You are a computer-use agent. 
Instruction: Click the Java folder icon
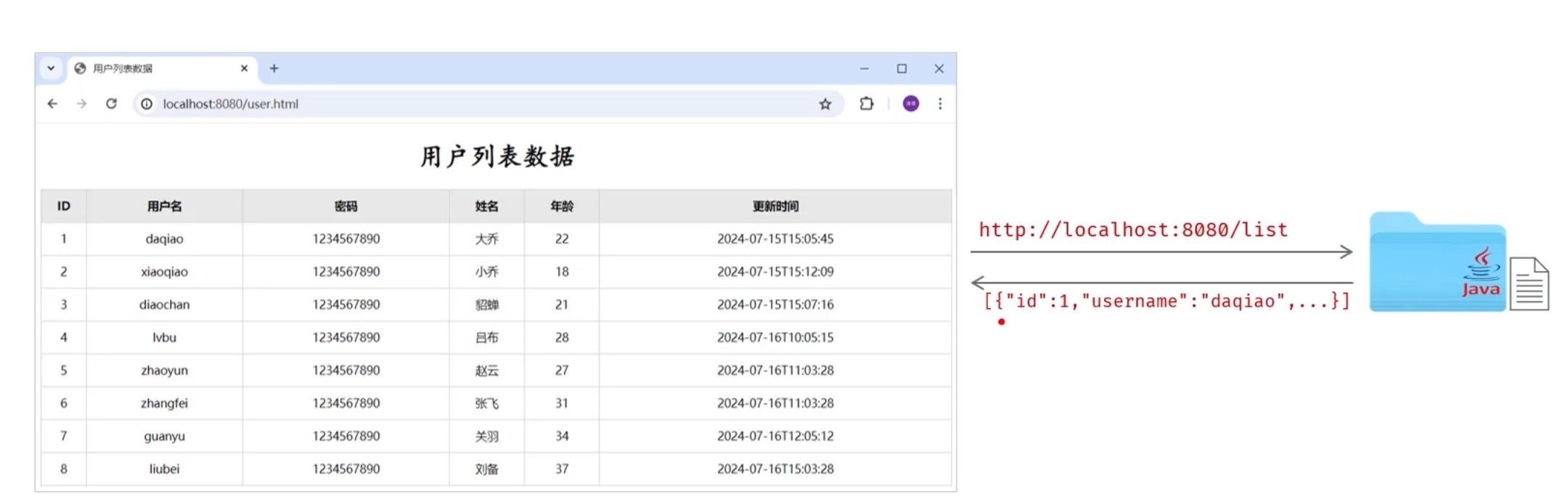tap(1437, 263)
